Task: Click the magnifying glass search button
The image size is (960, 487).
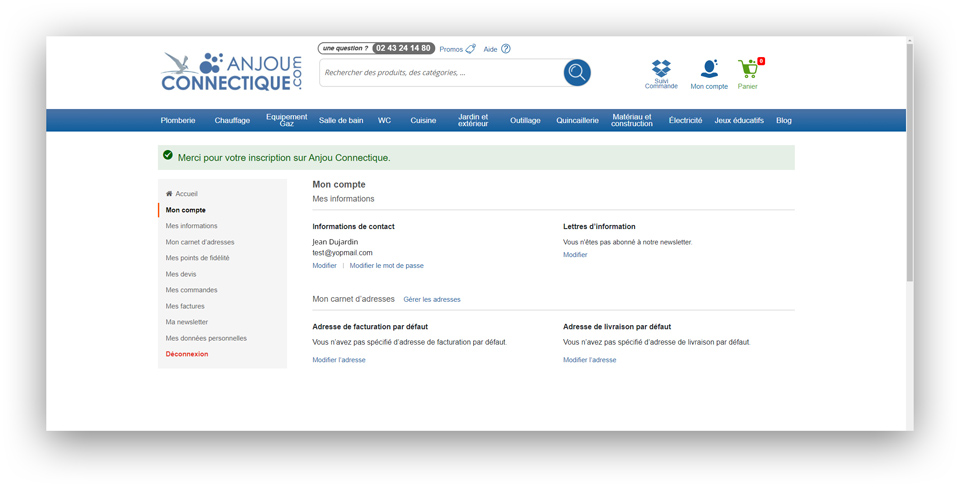Action: click(577, 72)
